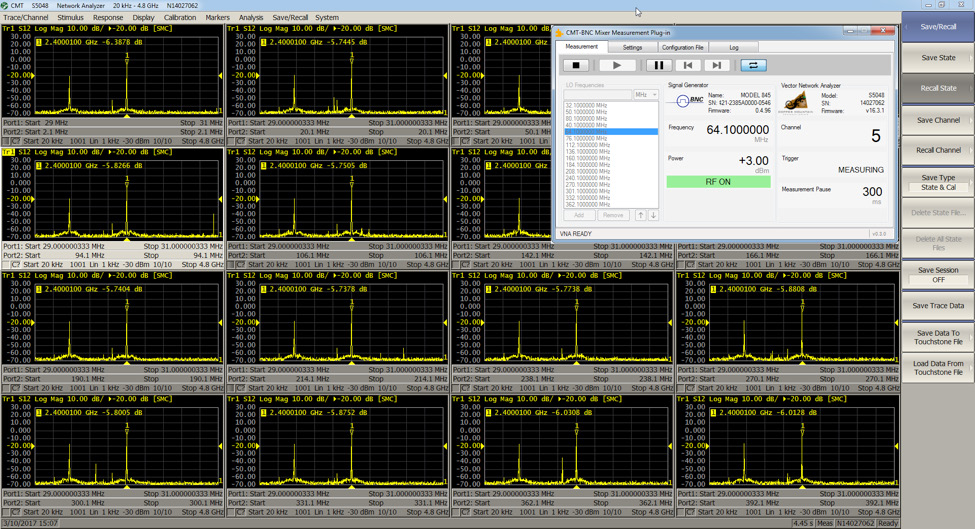The width and height of the screenshot is (975, 529).
Task: Click the Add button under LO list
Action: click(x=579, y=215)
